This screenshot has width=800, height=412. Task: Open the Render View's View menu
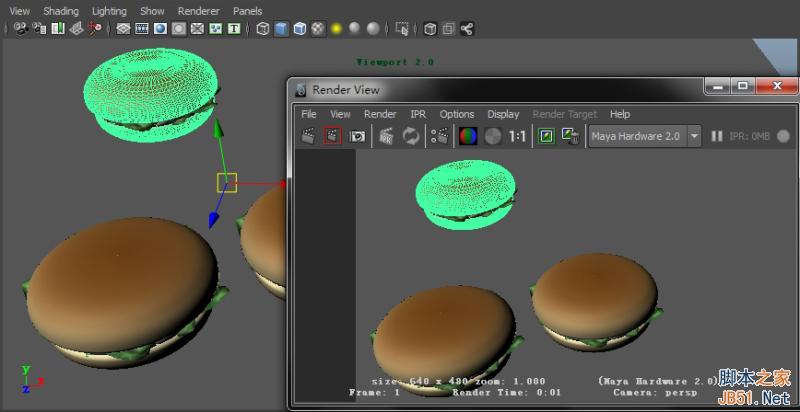[x=340, y=114]
